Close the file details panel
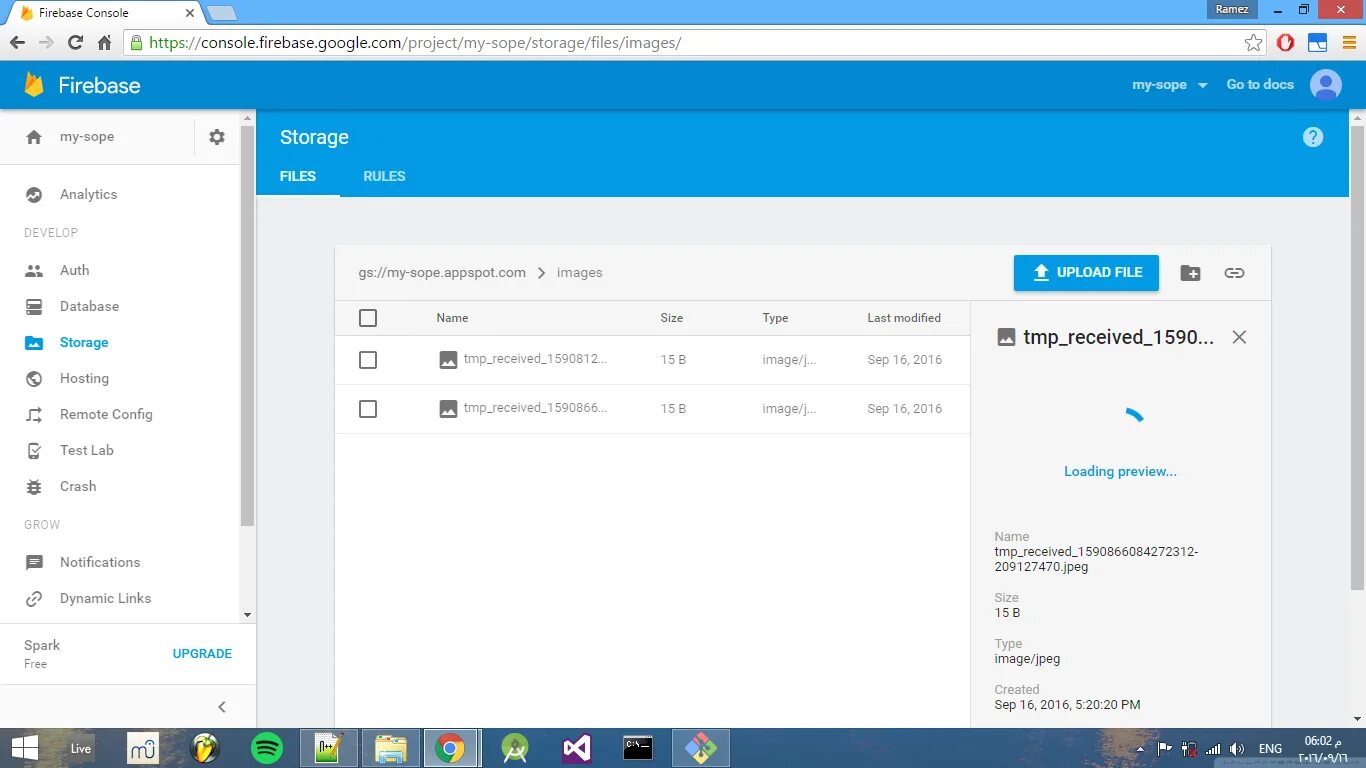The width and height of the screenshot is (1366, 768). (1239, 338)
